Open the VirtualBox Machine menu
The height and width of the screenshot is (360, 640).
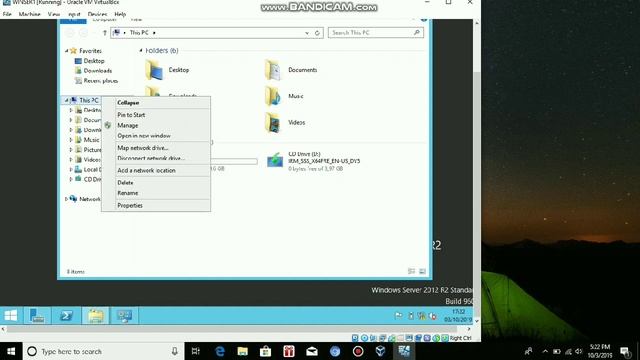pyautogui.click(x=29, y=14)
